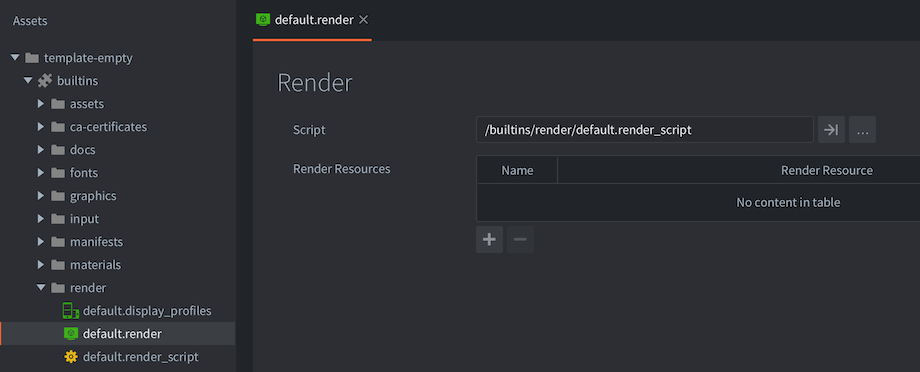Remove render resource with minus button

(x=520, y=239)
